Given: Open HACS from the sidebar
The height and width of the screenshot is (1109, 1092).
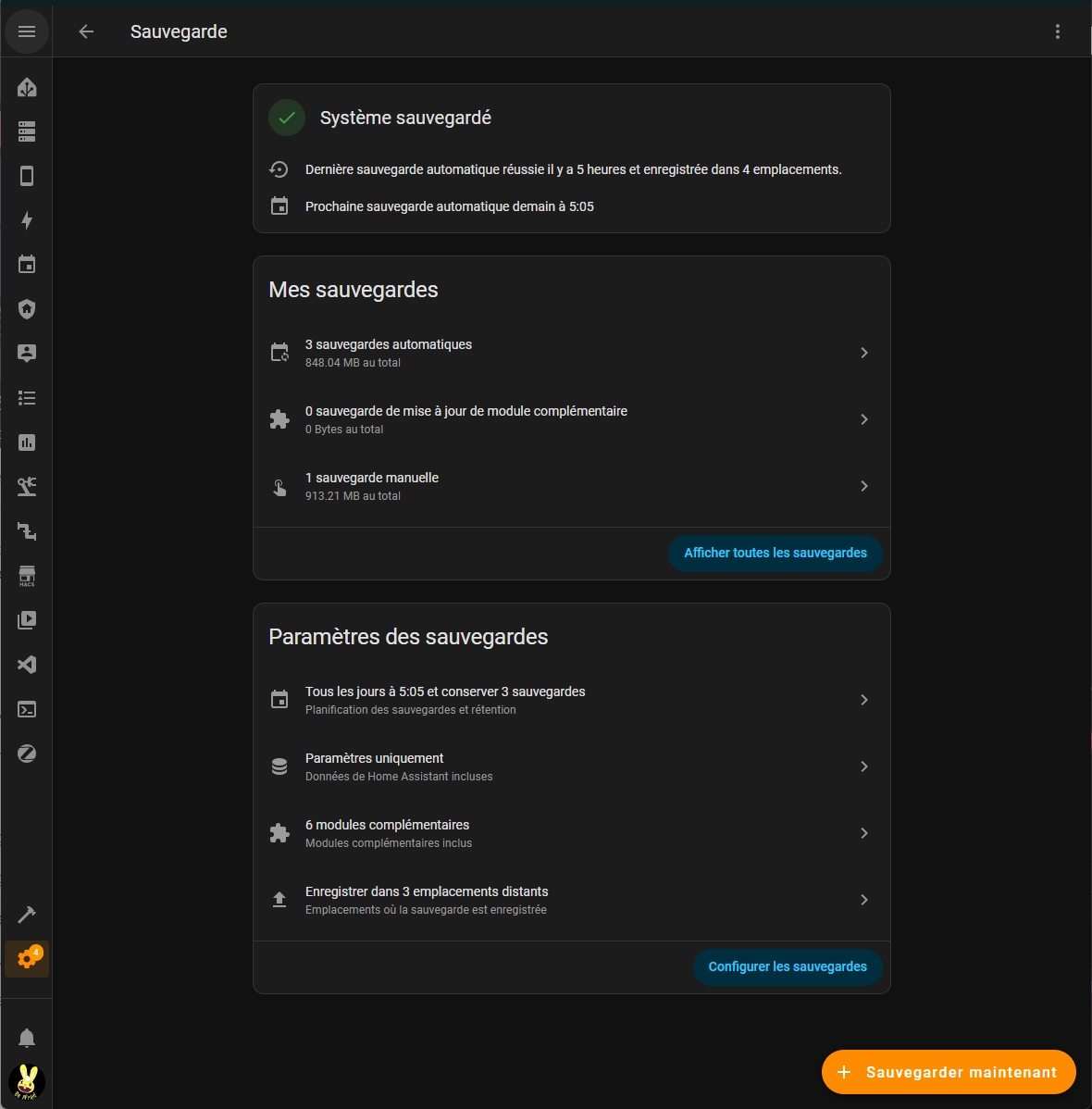Looking at the screenshot, I should (26, 575).
